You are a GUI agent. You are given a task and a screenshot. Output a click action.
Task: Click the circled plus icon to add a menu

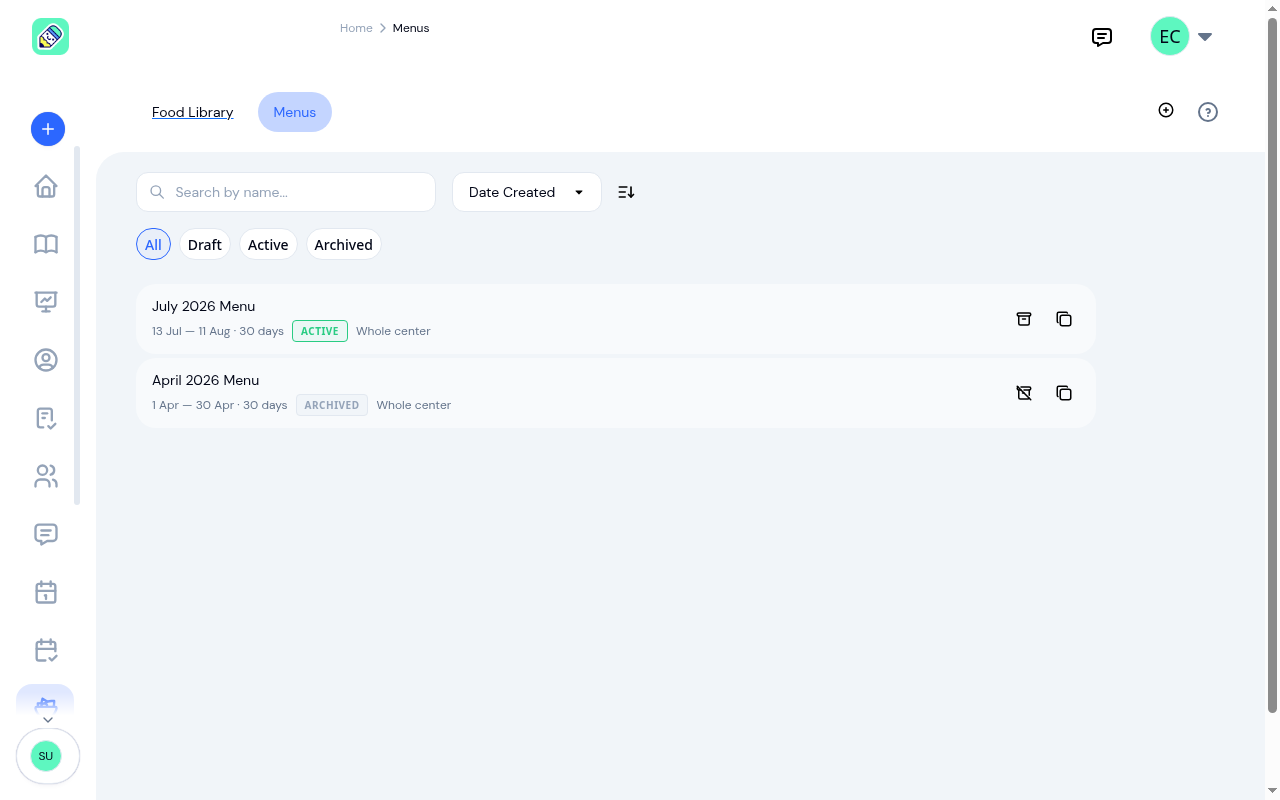coord(1166,110)
